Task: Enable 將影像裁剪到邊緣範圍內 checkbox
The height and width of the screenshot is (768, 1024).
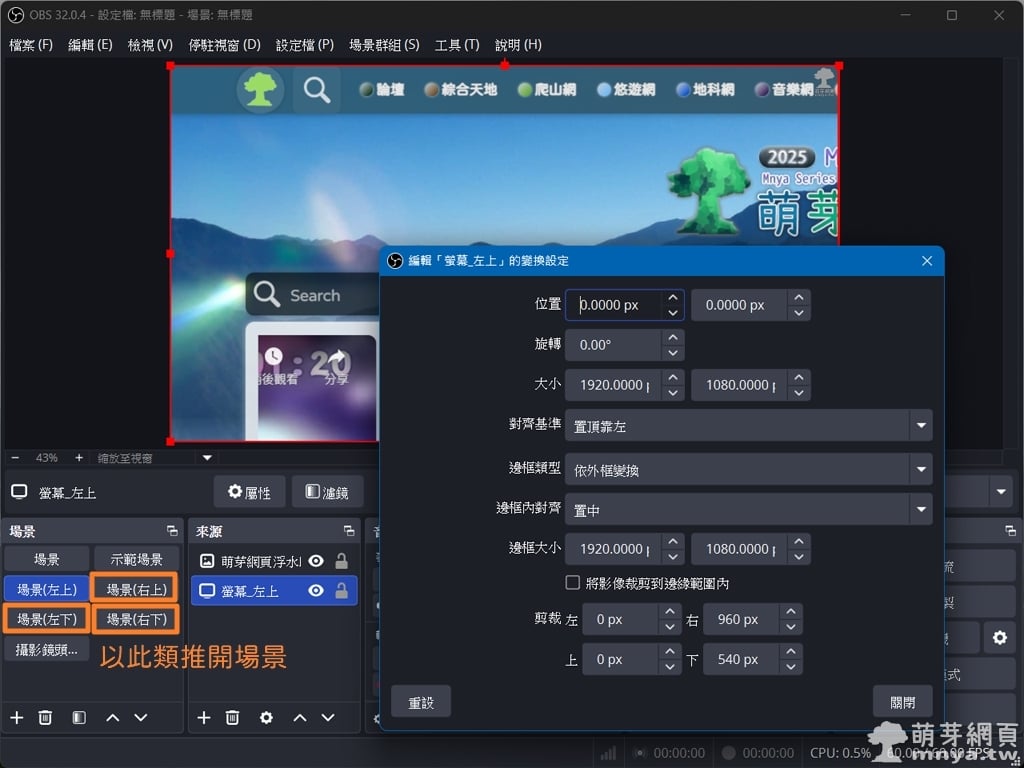Action: (573, 583)
